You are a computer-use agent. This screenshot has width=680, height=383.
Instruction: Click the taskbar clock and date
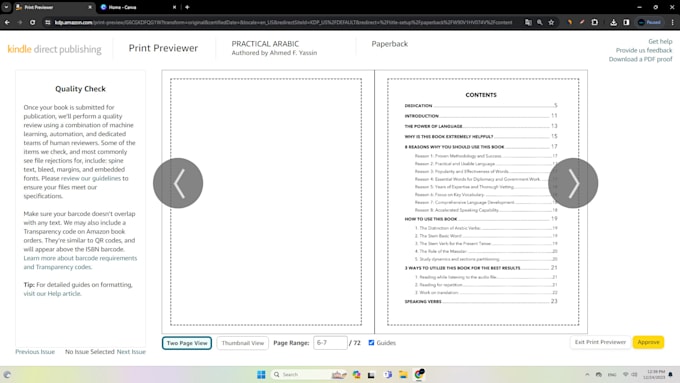click(654, 374)
